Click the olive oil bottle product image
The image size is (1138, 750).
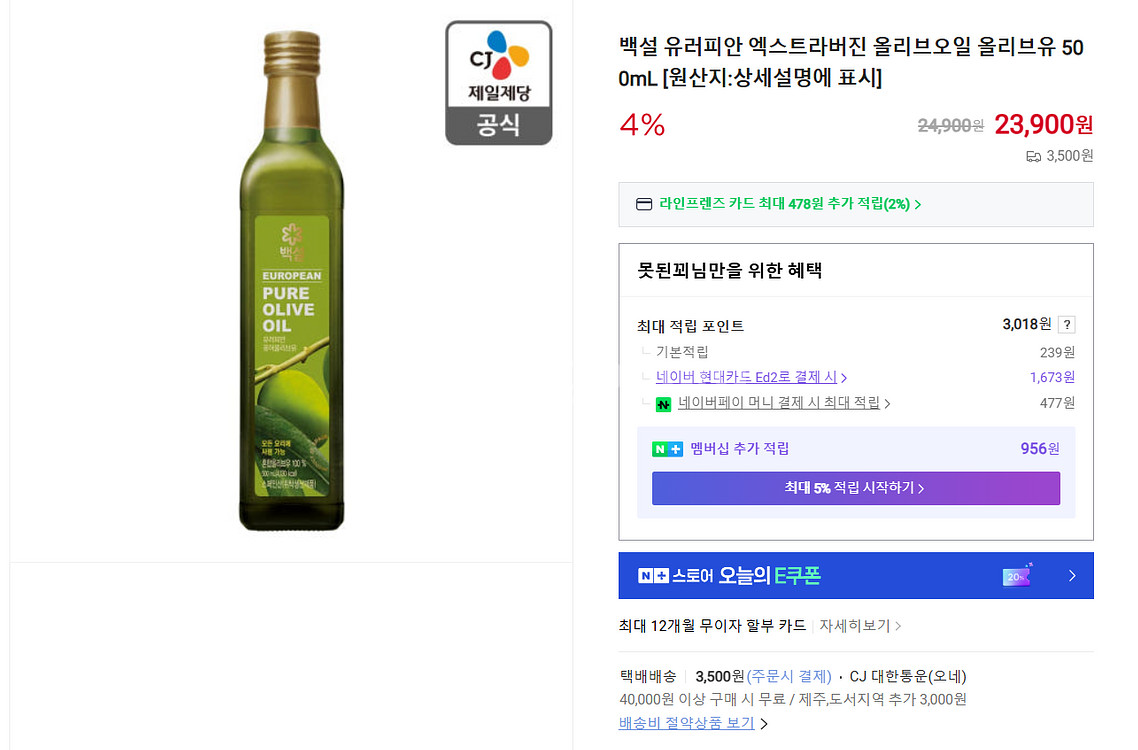point(290,282)
